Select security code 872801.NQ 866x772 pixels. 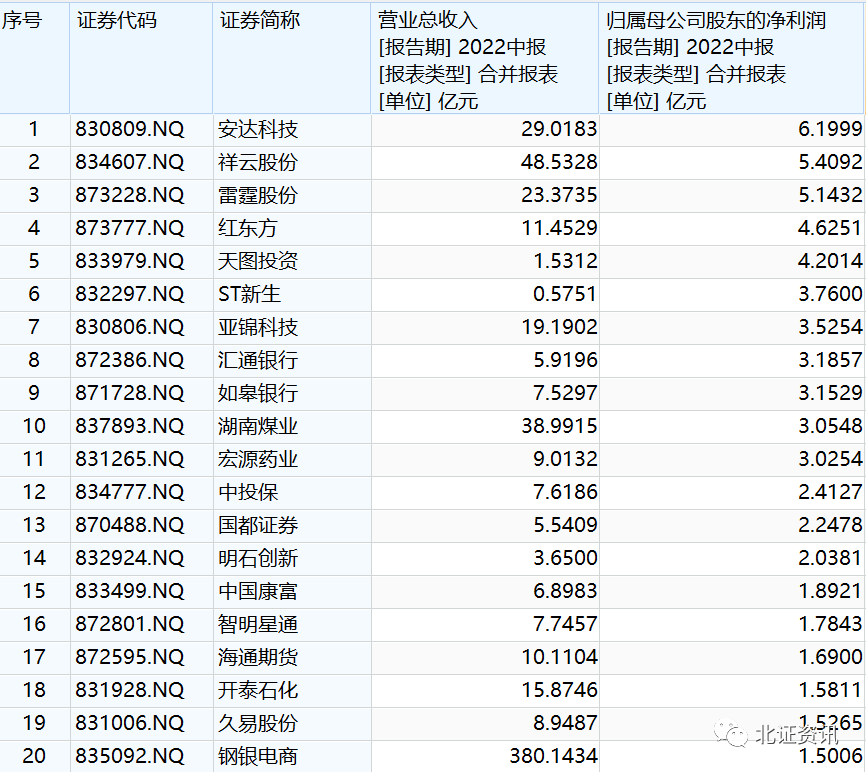(130, 625)
